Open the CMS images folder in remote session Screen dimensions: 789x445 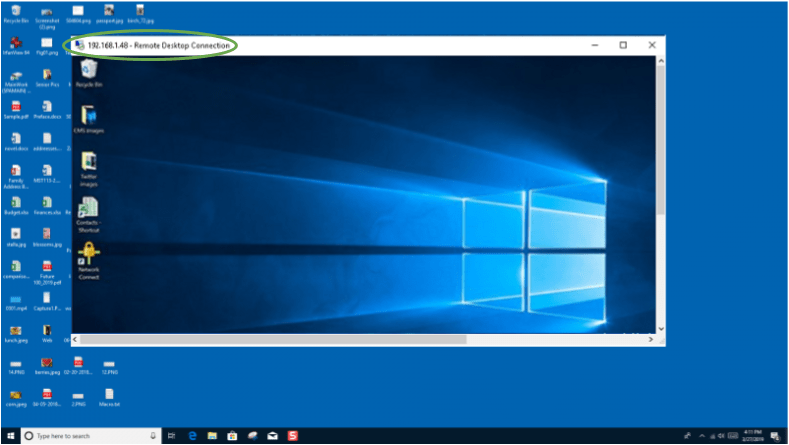point(89,119)
